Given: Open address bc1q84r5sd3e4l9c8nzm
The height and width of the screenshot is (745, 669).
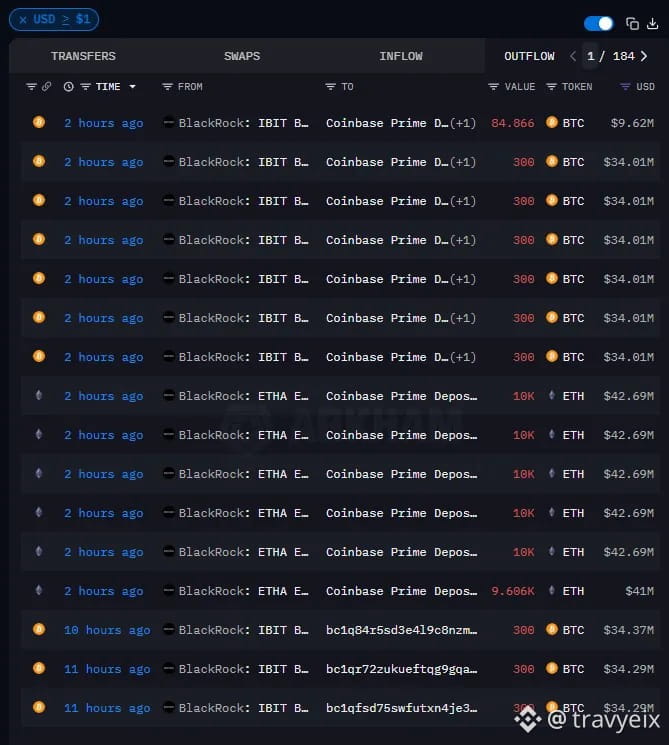Looking at the screenshot, I should [402, 630].
